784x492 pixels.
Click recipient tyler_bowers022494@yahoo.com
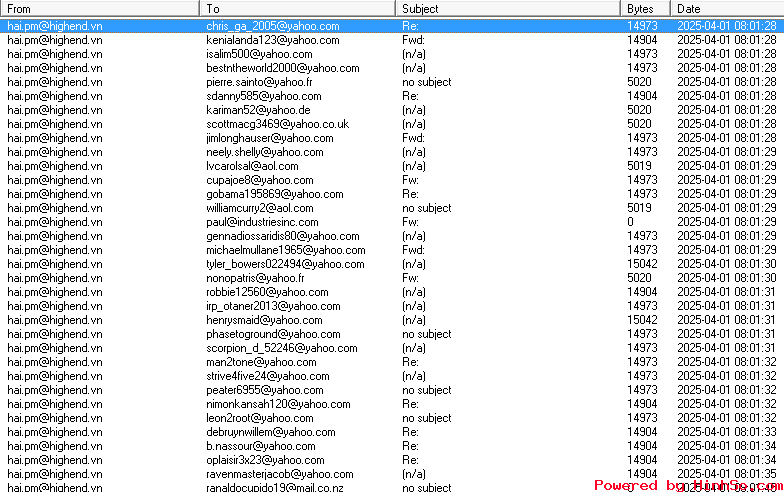tap(285, 264)
